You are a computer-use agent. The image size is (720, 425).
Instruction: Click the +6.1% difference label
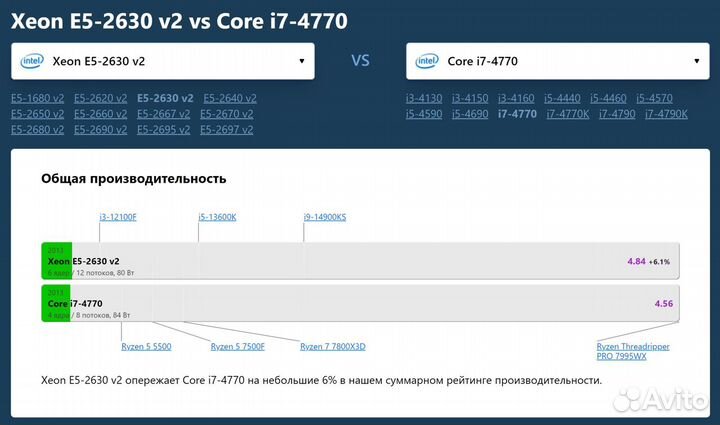pos(659,262)
